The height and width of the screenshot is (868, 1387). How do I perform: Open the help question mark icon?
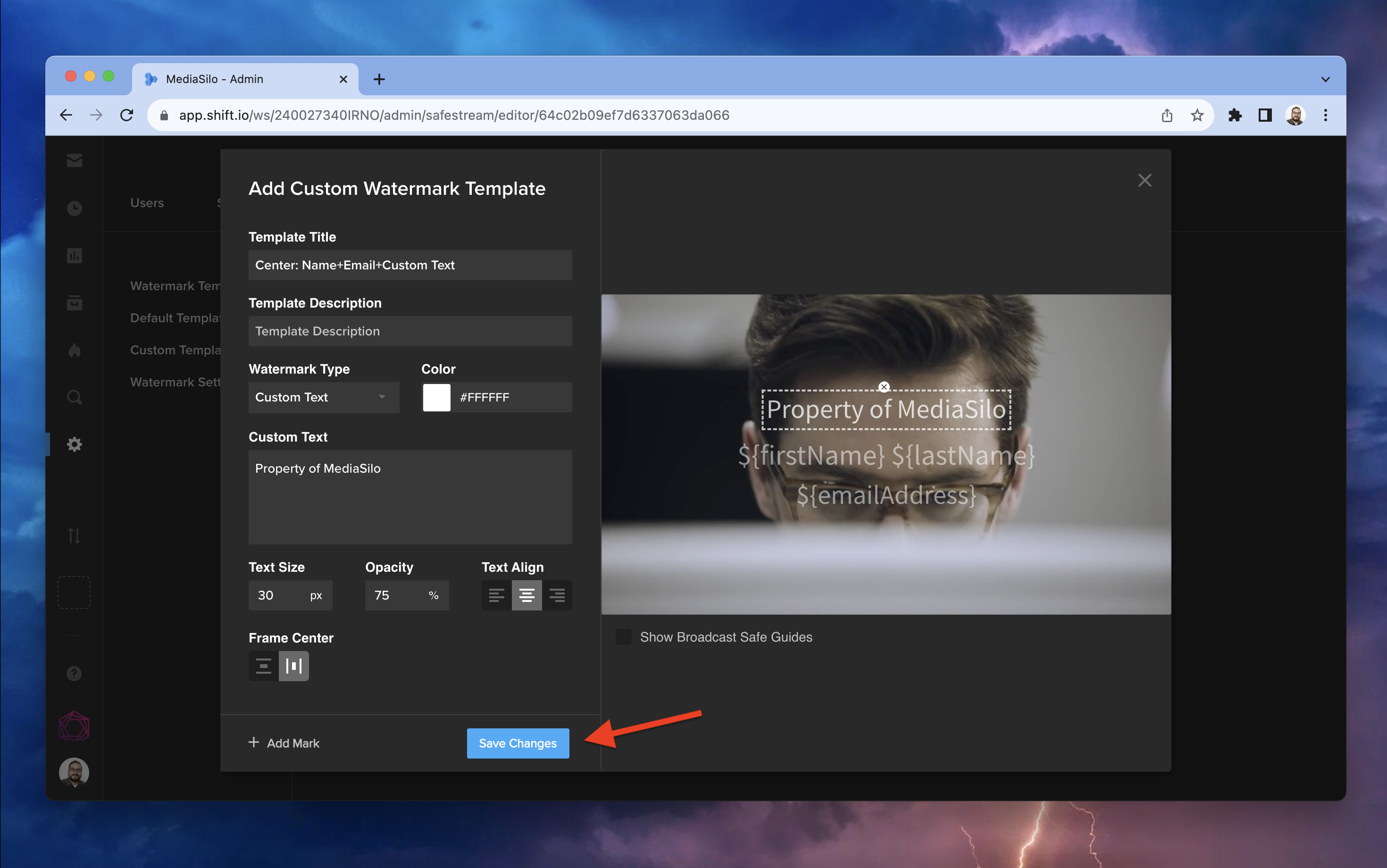coord(74,673)
